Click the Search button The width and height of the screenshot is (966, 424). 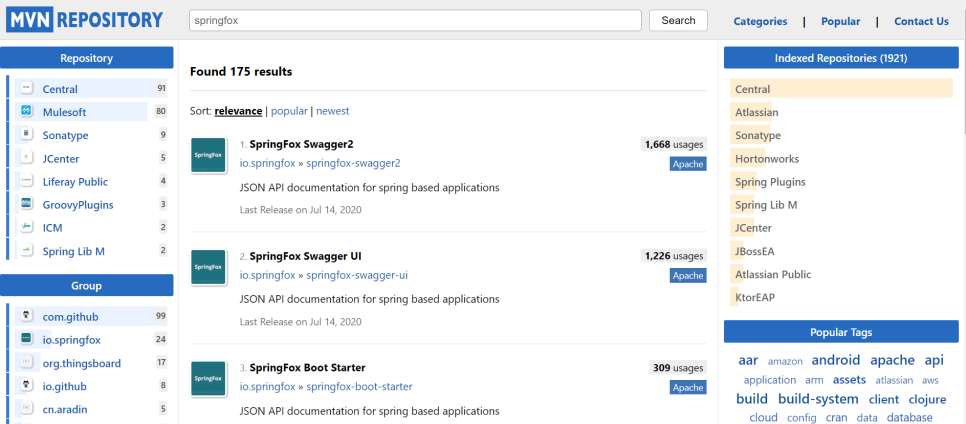pyautogui.click(x=678, y=20)
